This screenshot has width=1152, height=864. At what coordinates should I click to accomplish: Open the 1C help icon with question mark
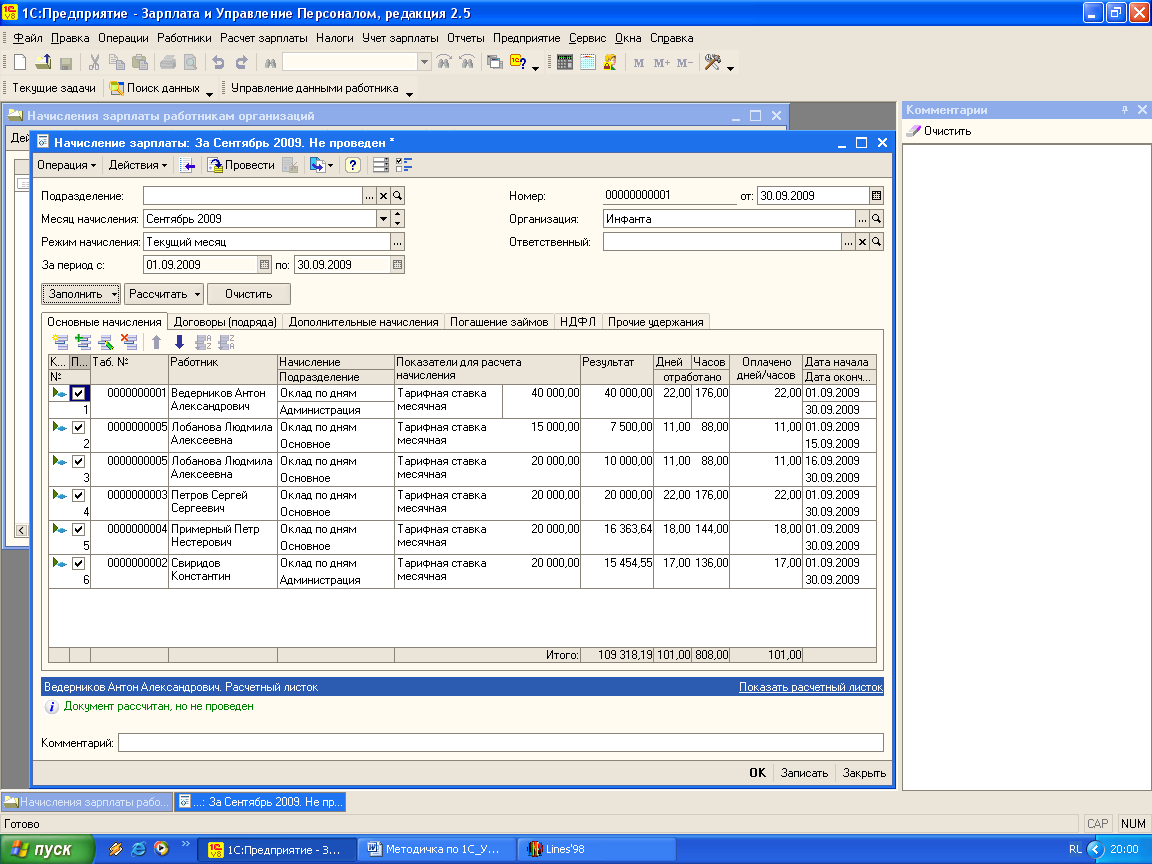(518, 63)
